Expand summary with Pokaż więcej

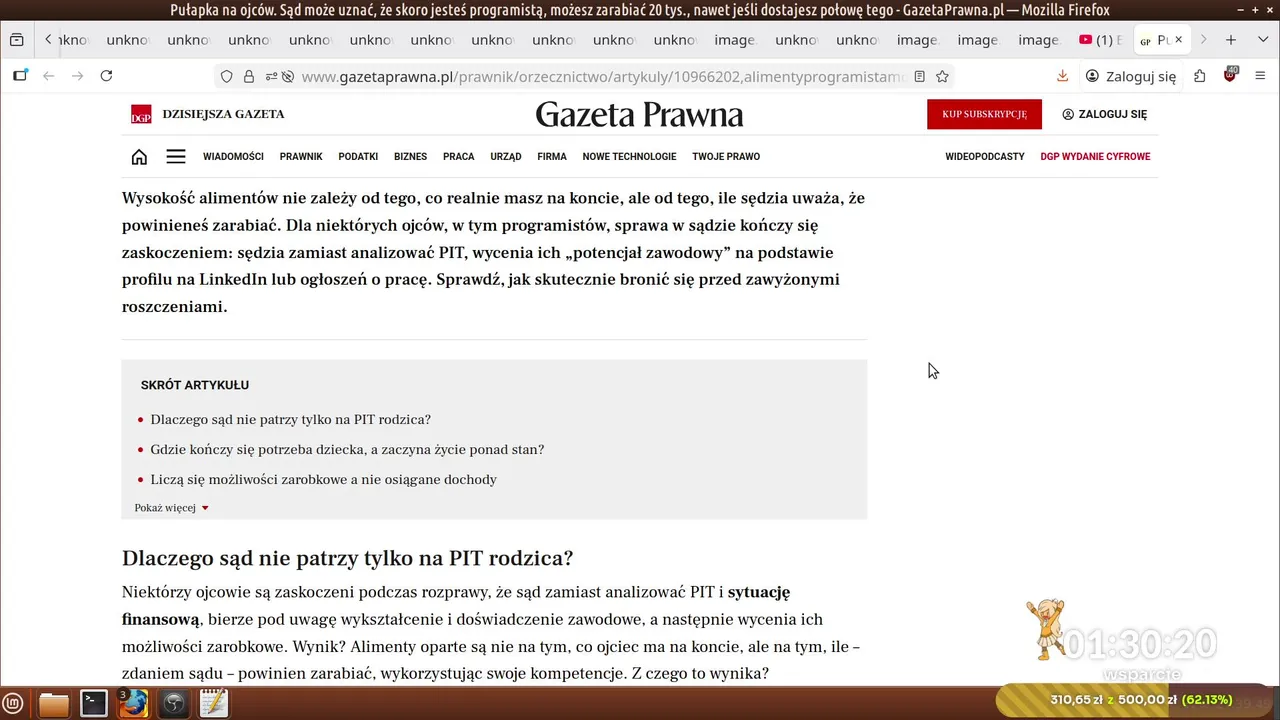pyautogui.click(x=172, y=508)
